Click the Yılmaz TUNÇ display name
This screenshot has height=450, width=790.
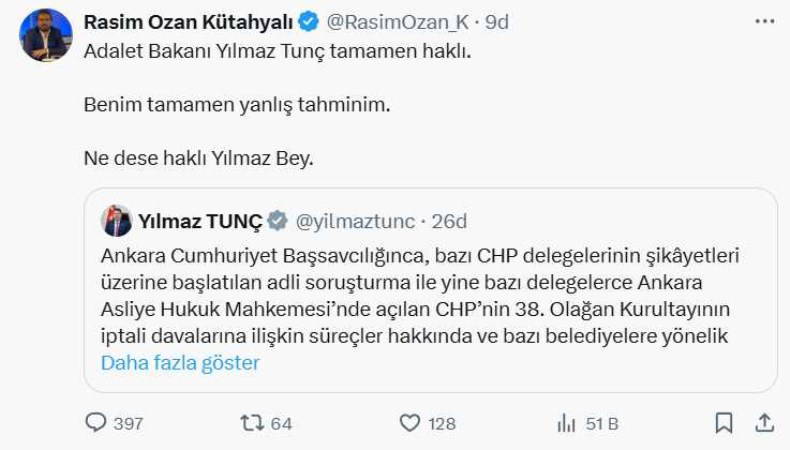[x=200, y=221]
